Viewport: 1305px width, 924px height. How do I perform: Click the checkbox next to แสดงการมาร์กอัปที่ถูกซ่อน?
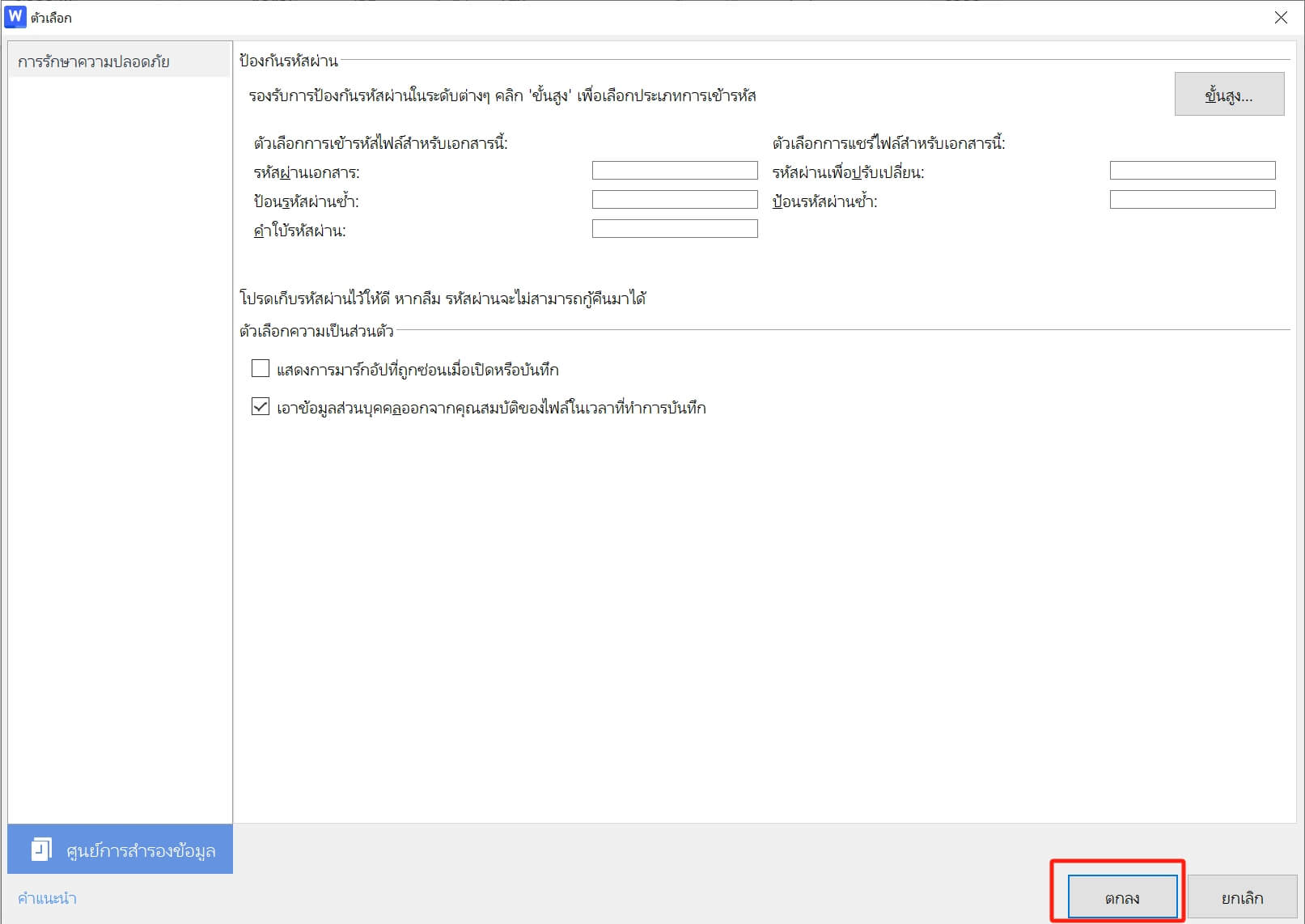[260, 368]
